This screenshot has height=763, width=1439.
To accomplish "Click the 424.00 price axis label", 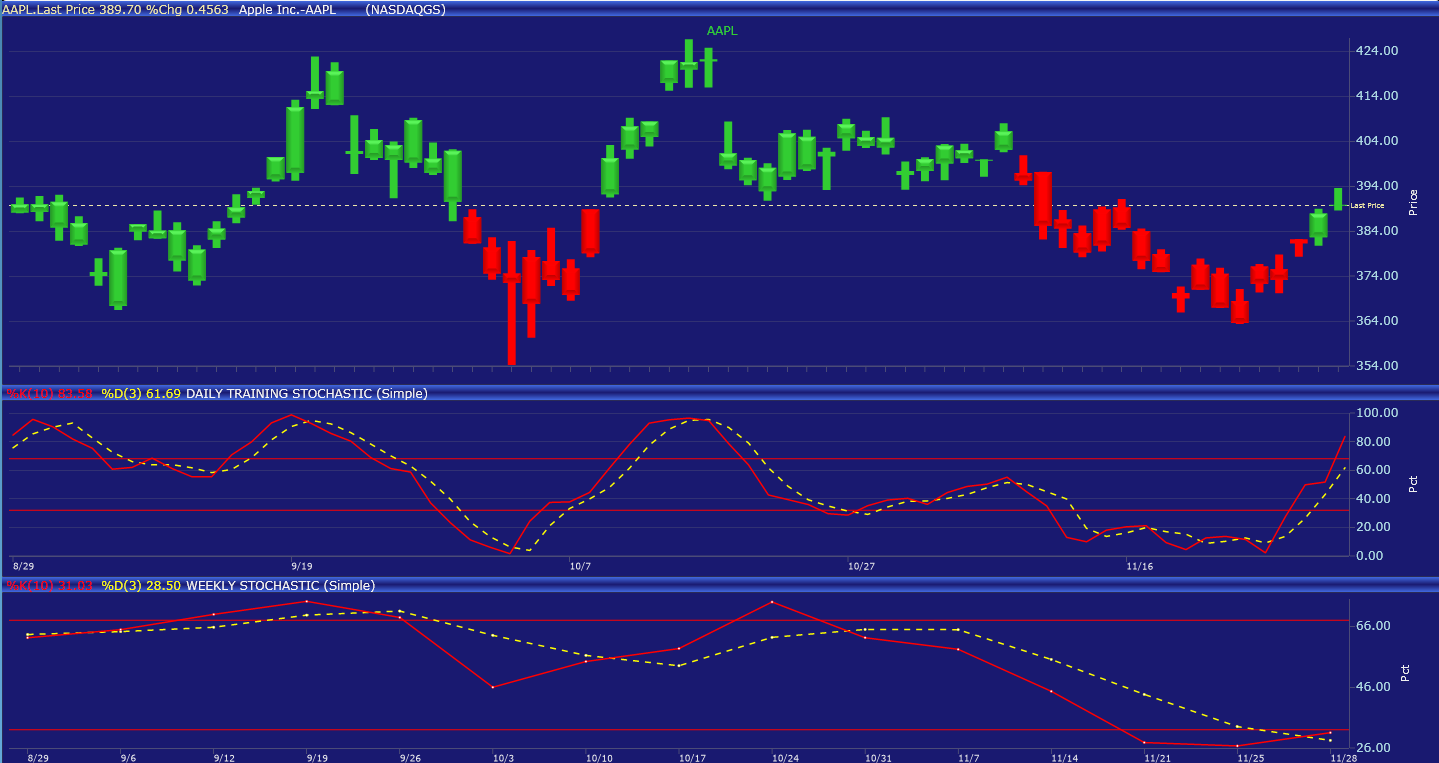I will pos(1379,51).
